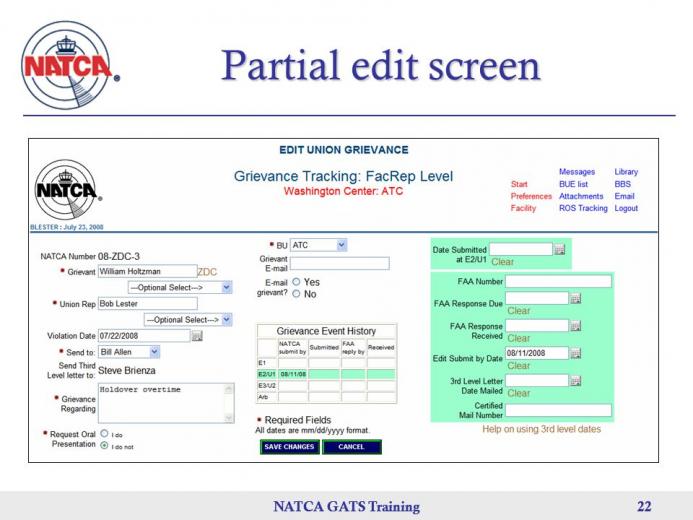Screen dimensions: 693x520
Task: Click the Certified Mail Number field
Action: pyautogui.click(x=558, y=410)
